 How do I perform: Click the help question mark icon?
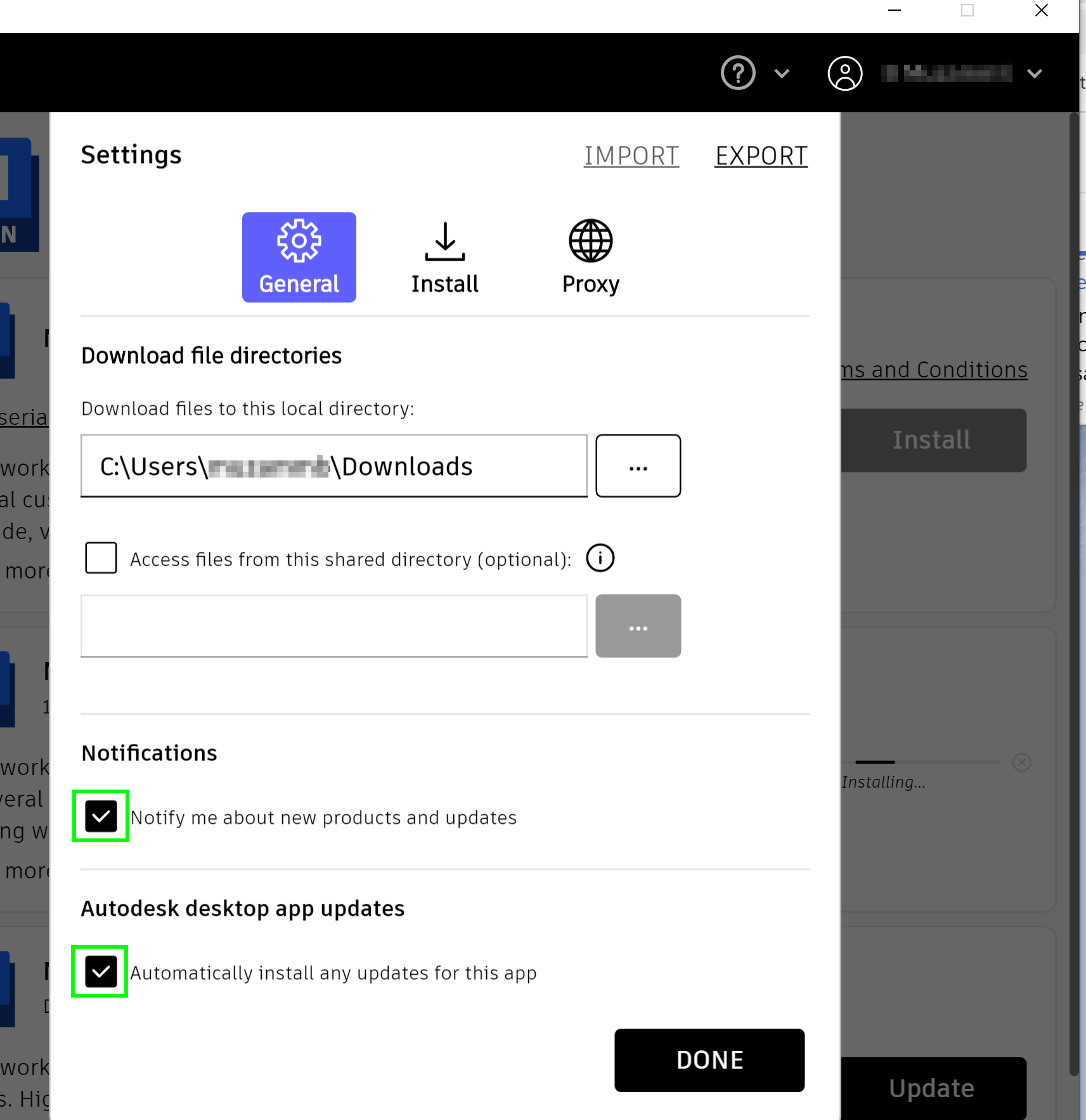738,74
